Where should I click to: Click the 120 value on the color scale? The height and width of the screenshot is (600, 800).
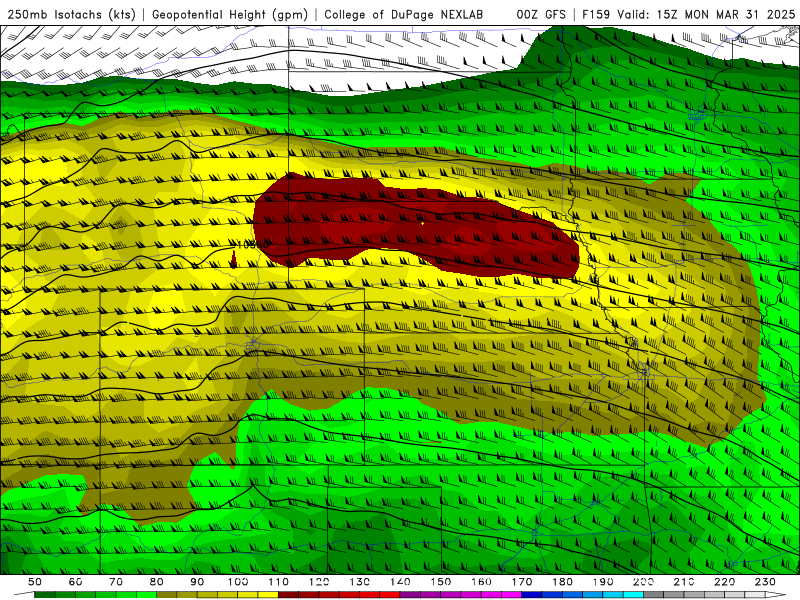319,582
